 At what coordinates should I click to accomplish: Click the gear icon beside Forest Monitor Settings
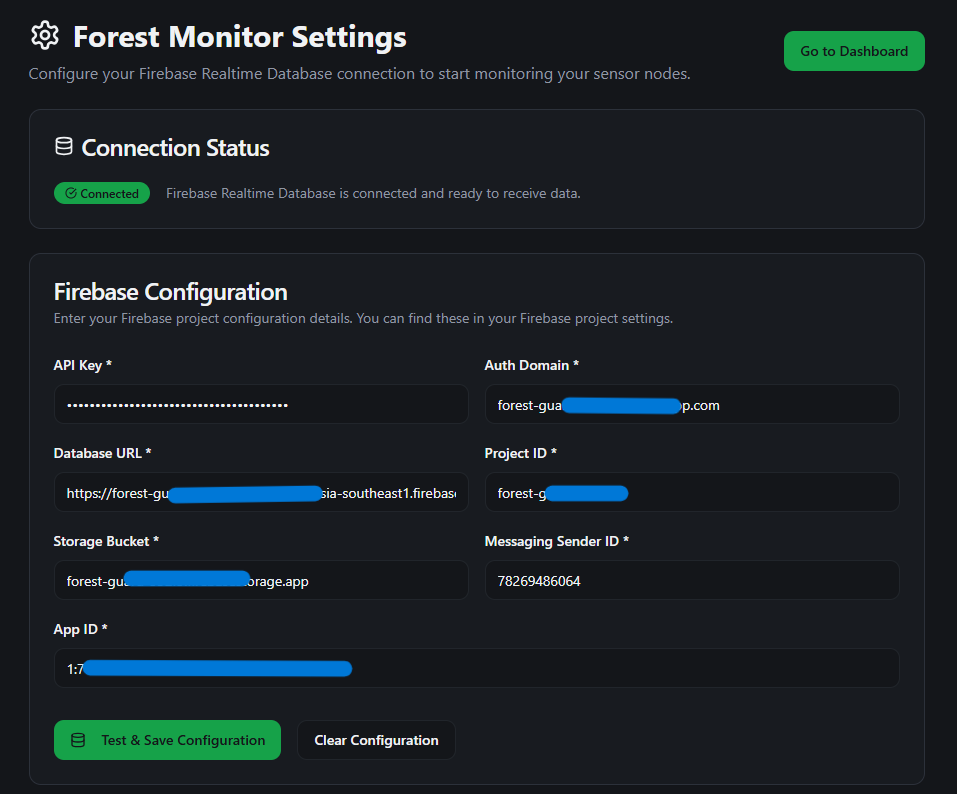point(44,36)
